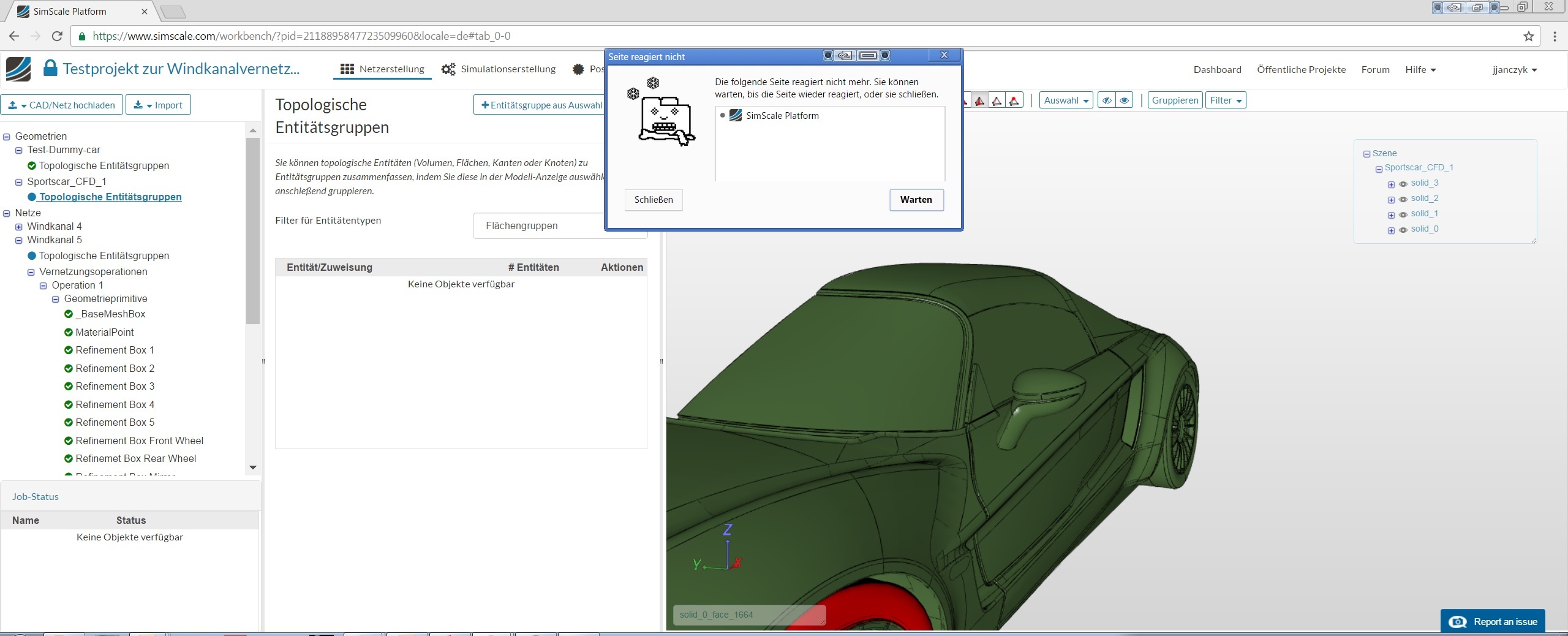Click the tree panel vertical scrollbar
This screenshot has height=636, width=1568.
[253, 230]
